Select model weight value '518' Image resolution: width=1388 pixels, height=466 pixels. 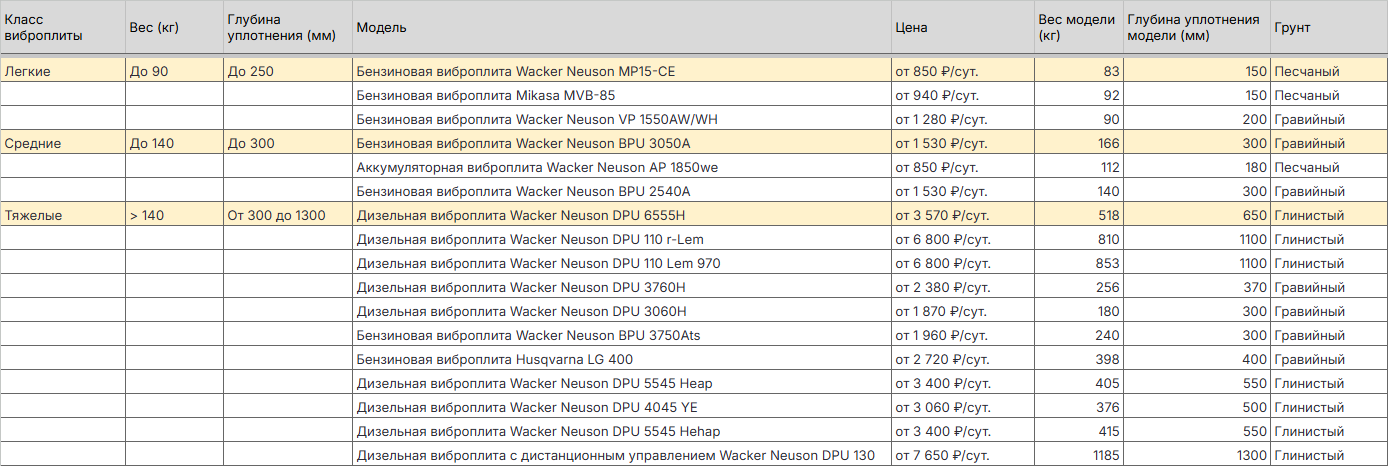(x=1079, y=216)
